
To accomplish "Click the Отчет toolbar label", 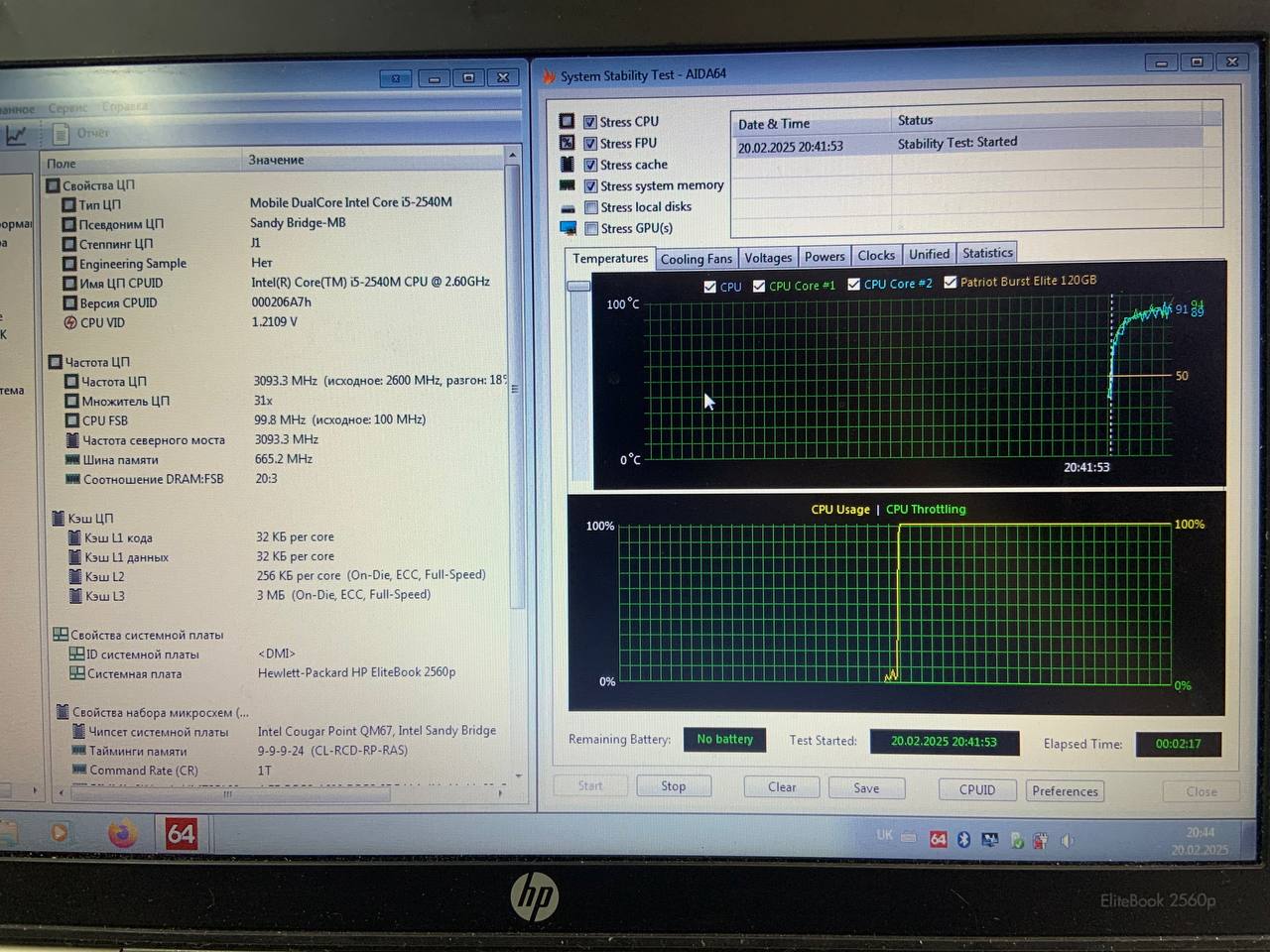I will coord(93,133).
